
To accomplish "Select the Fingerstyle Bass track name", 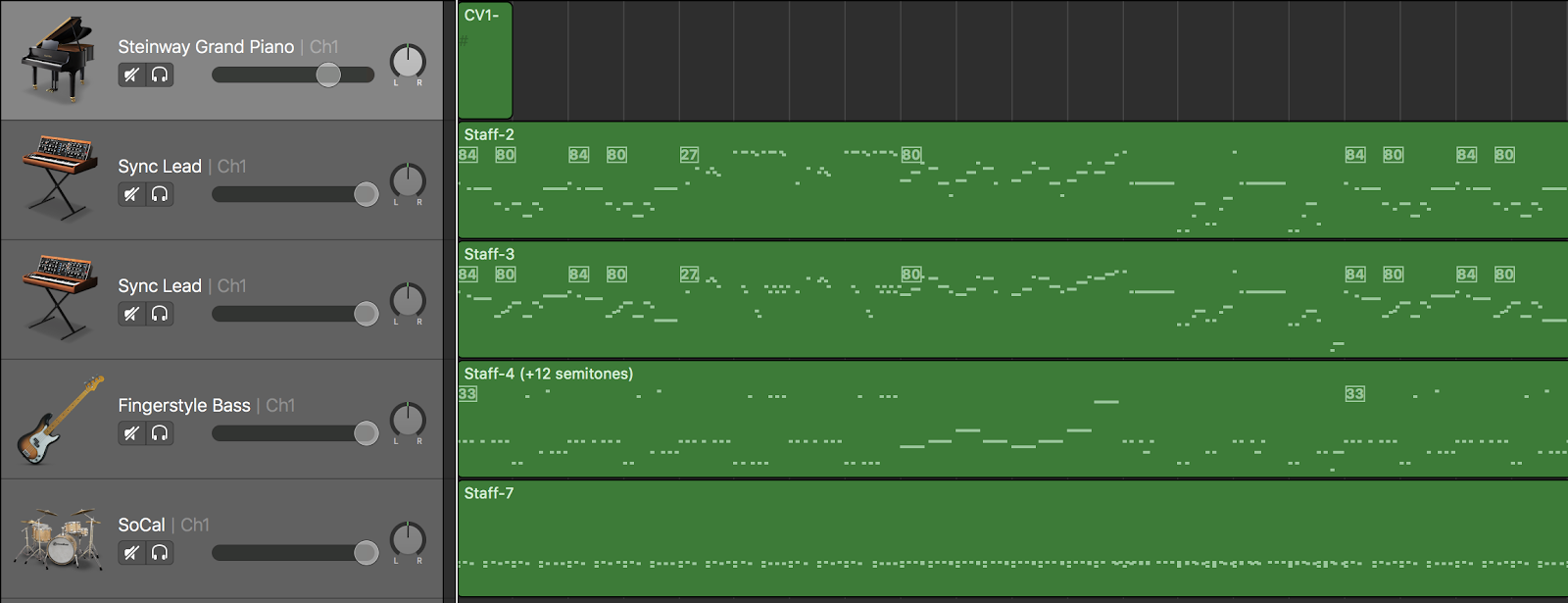I will pyautogui.click(x=184, y=405).
